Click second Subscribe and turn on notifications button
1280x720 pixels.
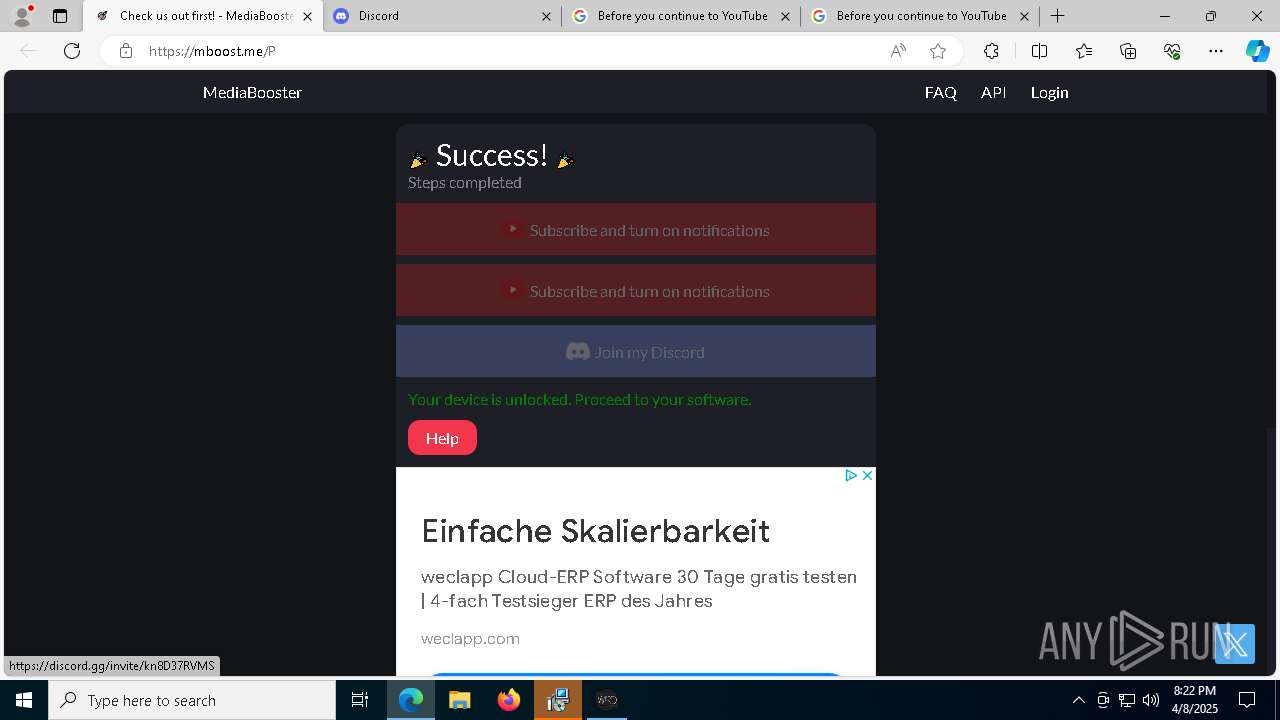(x=636, y=290)
